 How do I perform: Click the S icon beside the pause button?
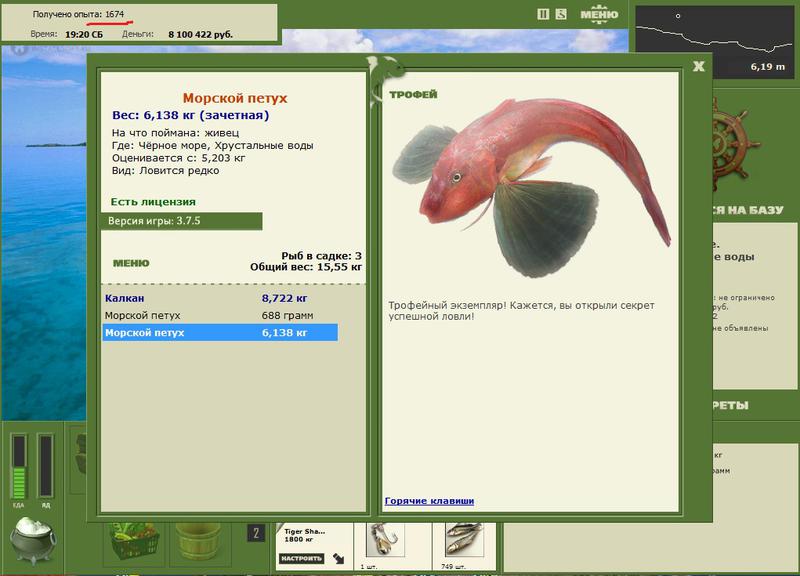(x=561, y=14)
